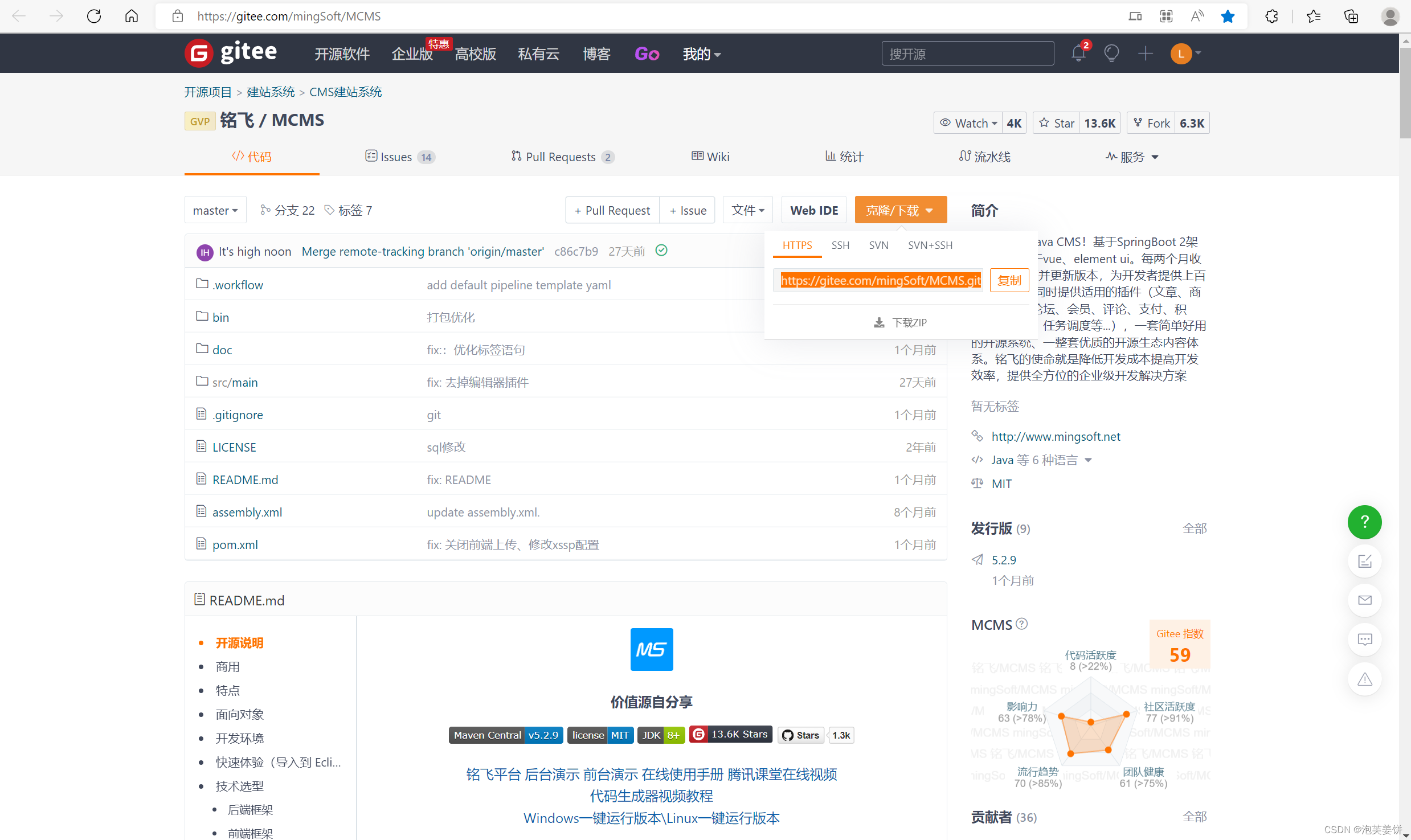Image resolution: width=1411 pixels, height=840 pixels.
Task: Open the mingsoft.net website link
Action: (x=1056, y=436)
